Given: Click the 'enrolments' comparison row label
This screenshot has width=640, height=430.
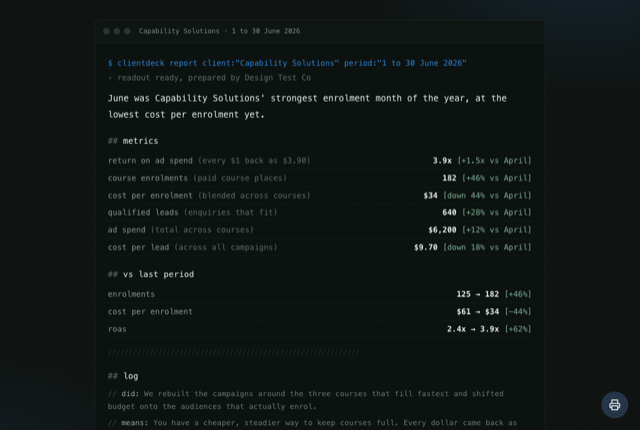Looking at the screenshot, I should pyautogui.click(x=131, y=294).
